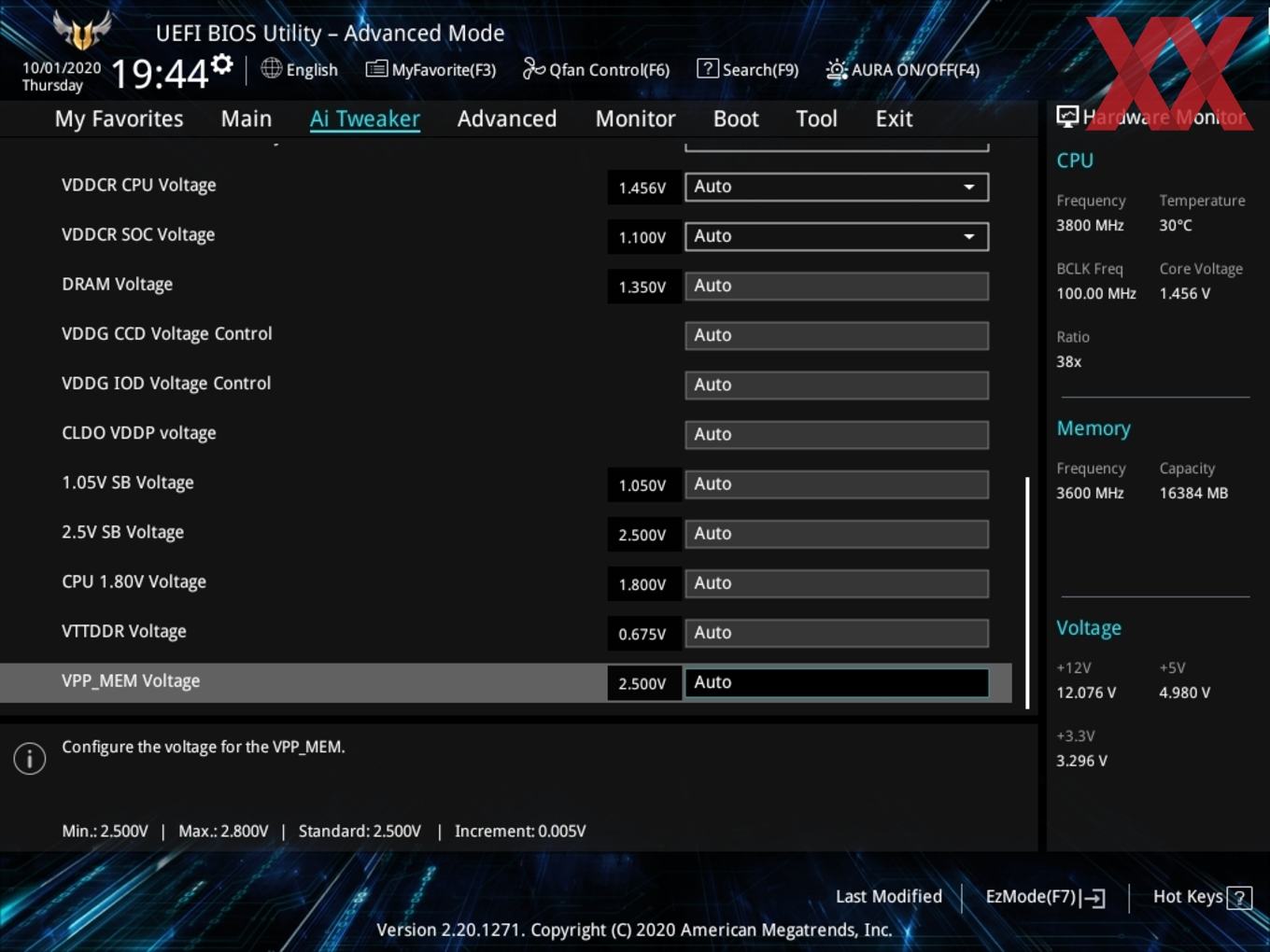Click the 1.456V CPU voltage reading
1270x952 pixels.
[x=642, y=188]
